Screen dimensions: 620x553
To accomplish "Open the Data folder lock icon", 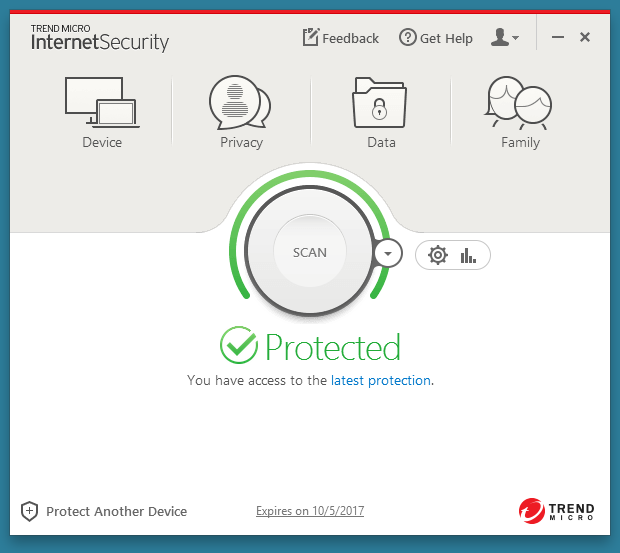I will point(380,101).
